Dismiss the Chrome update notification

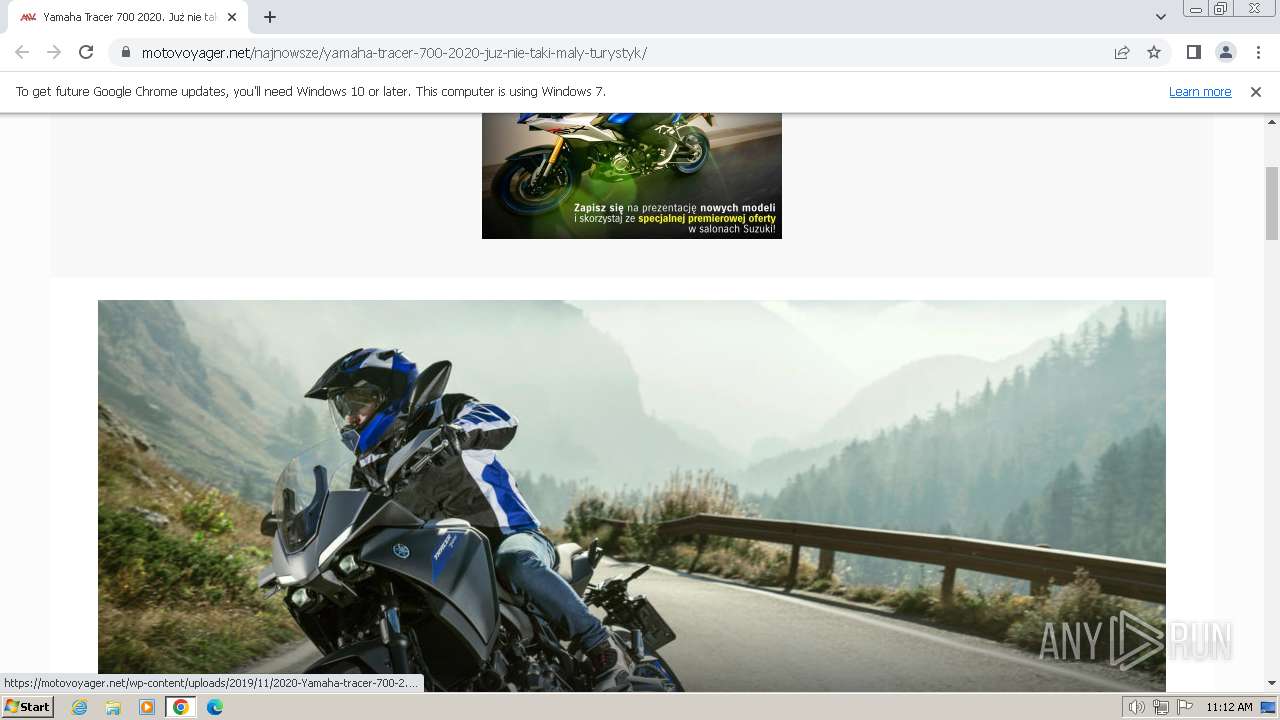tap(1256, 91)
